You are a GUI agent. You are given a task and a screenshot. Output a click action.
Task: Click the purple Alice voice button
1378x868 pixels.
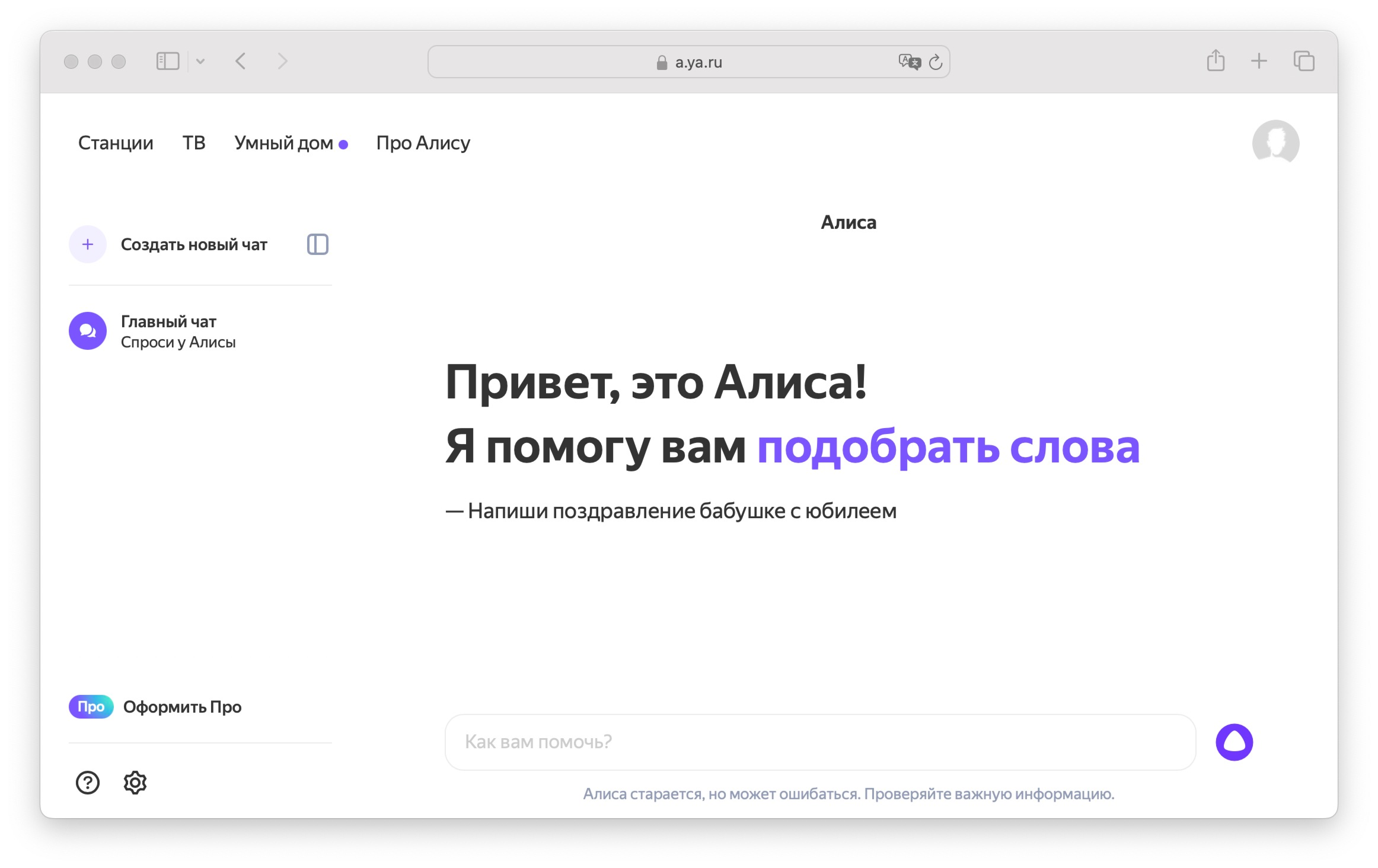1234,742
